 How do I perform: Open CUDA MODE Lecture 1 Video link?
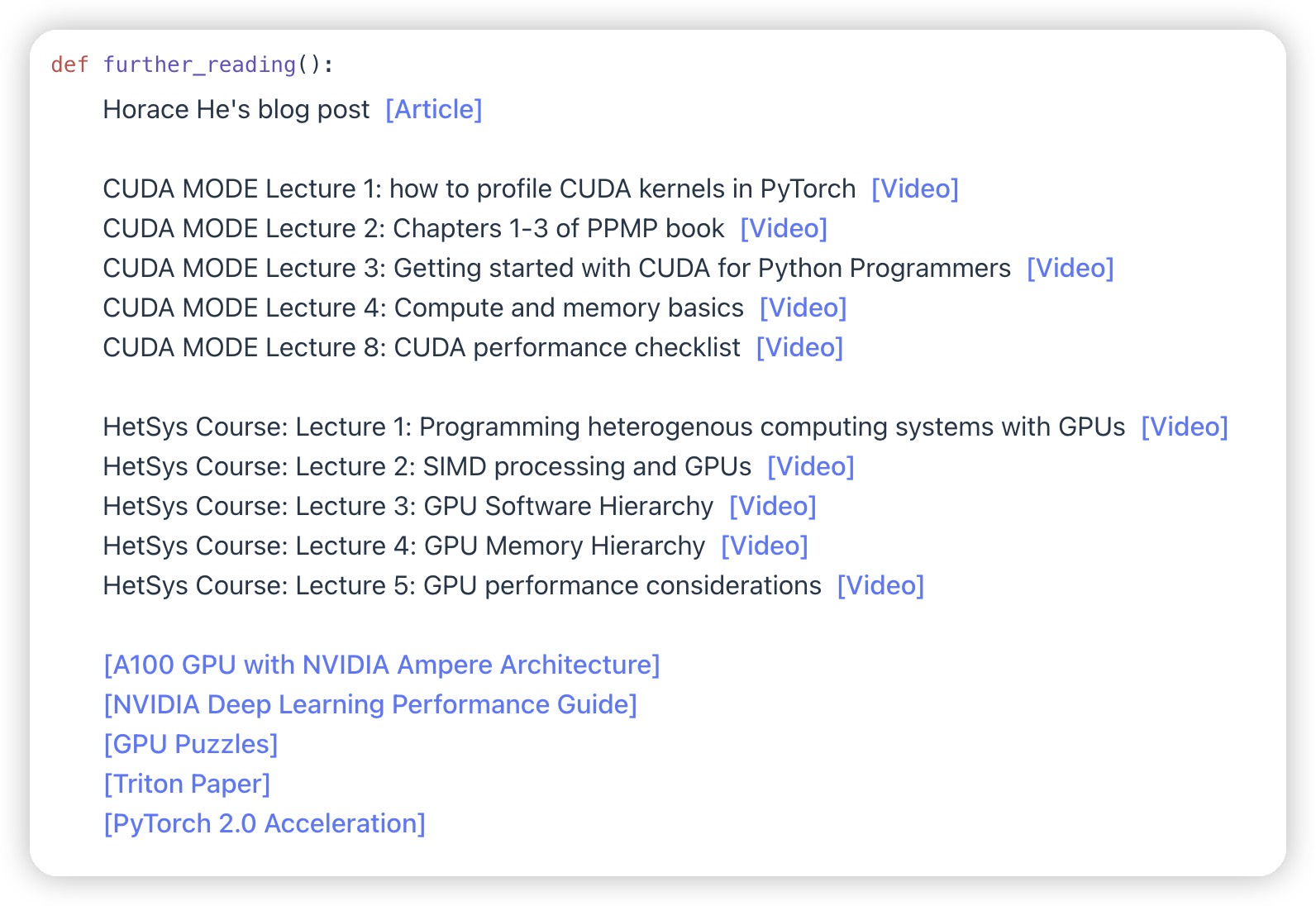click(x=914, y=188)
